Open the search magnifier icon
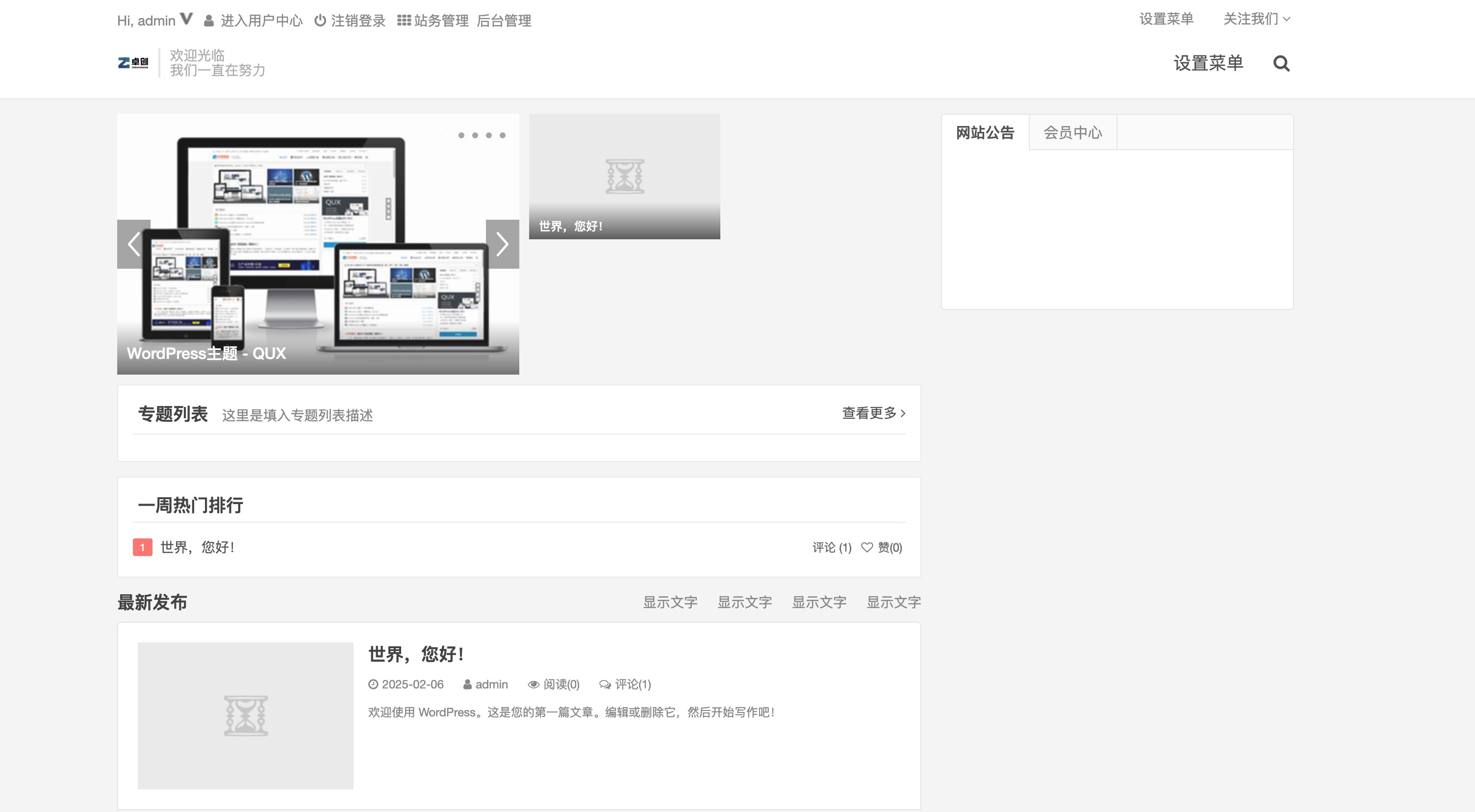Viewport: 1475px width, 812px height. (x=1281, y=64)
